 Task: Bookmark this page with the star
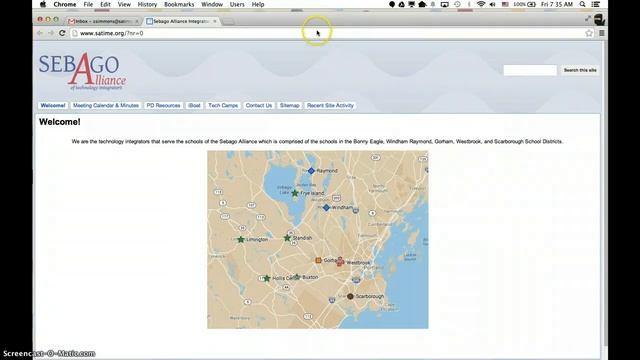coord(589,33)
